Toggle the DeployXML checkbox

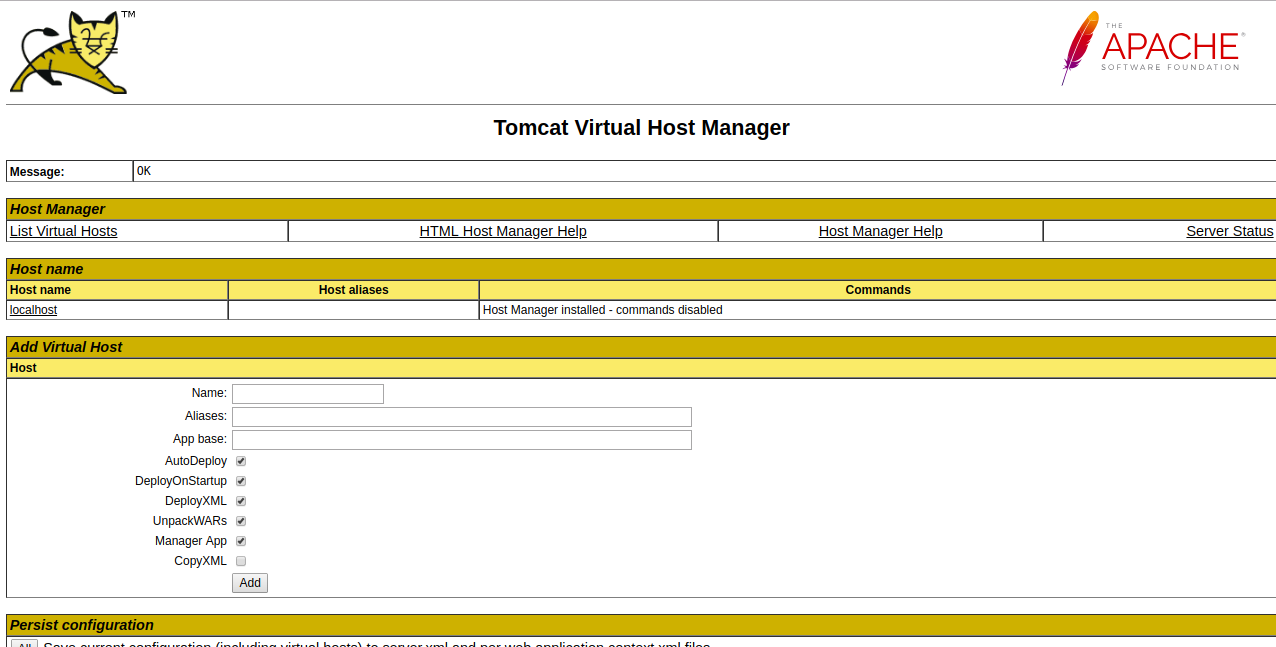coord(241,501)
